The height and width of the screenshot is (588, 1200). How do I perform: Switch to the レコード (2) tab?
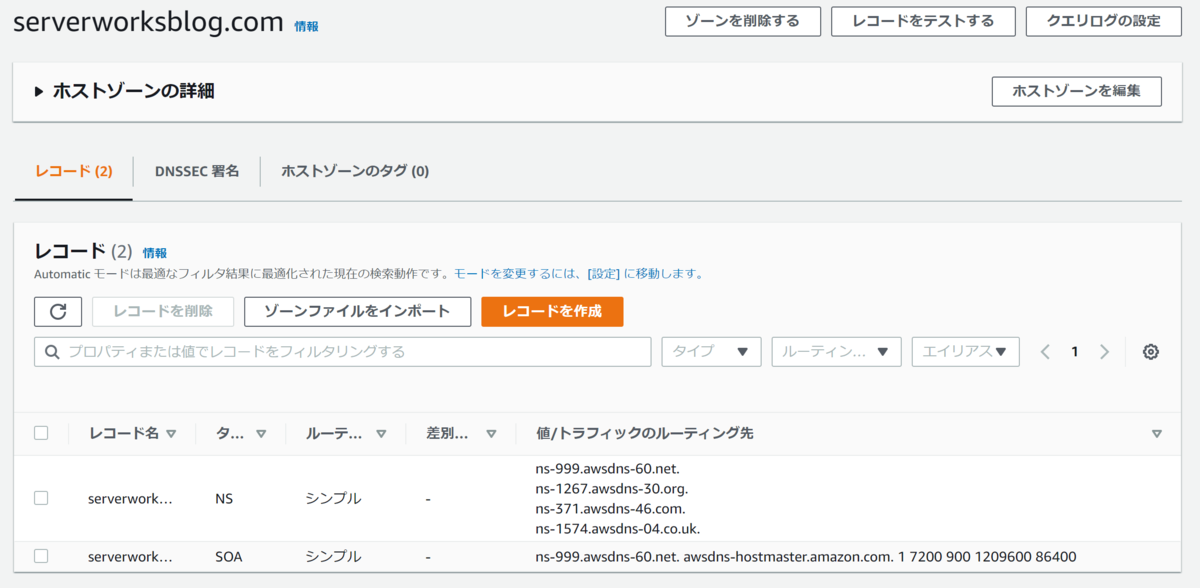tap(74, 171)
